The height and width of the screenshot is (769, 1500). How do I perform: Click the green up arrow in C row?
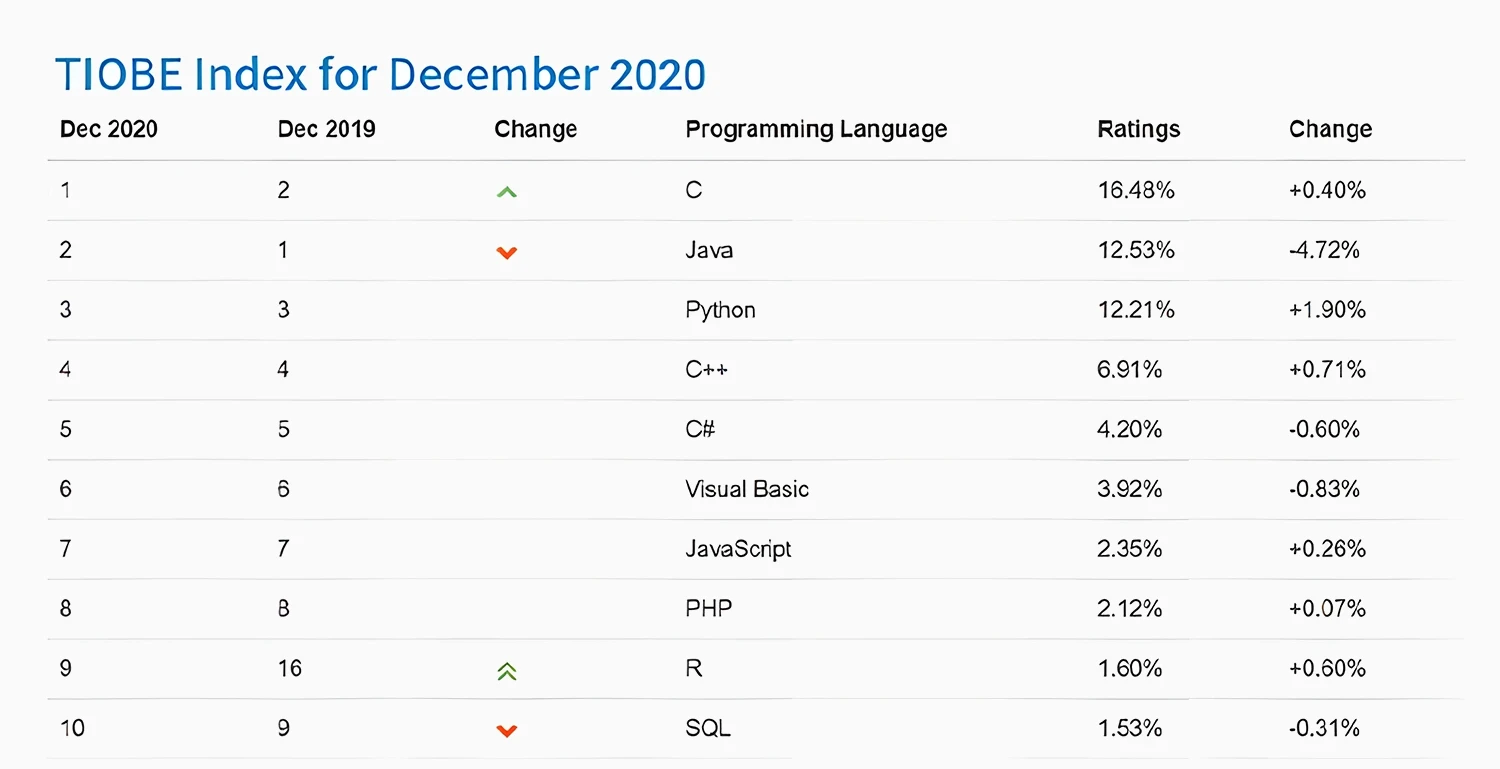tap(507, 191)
